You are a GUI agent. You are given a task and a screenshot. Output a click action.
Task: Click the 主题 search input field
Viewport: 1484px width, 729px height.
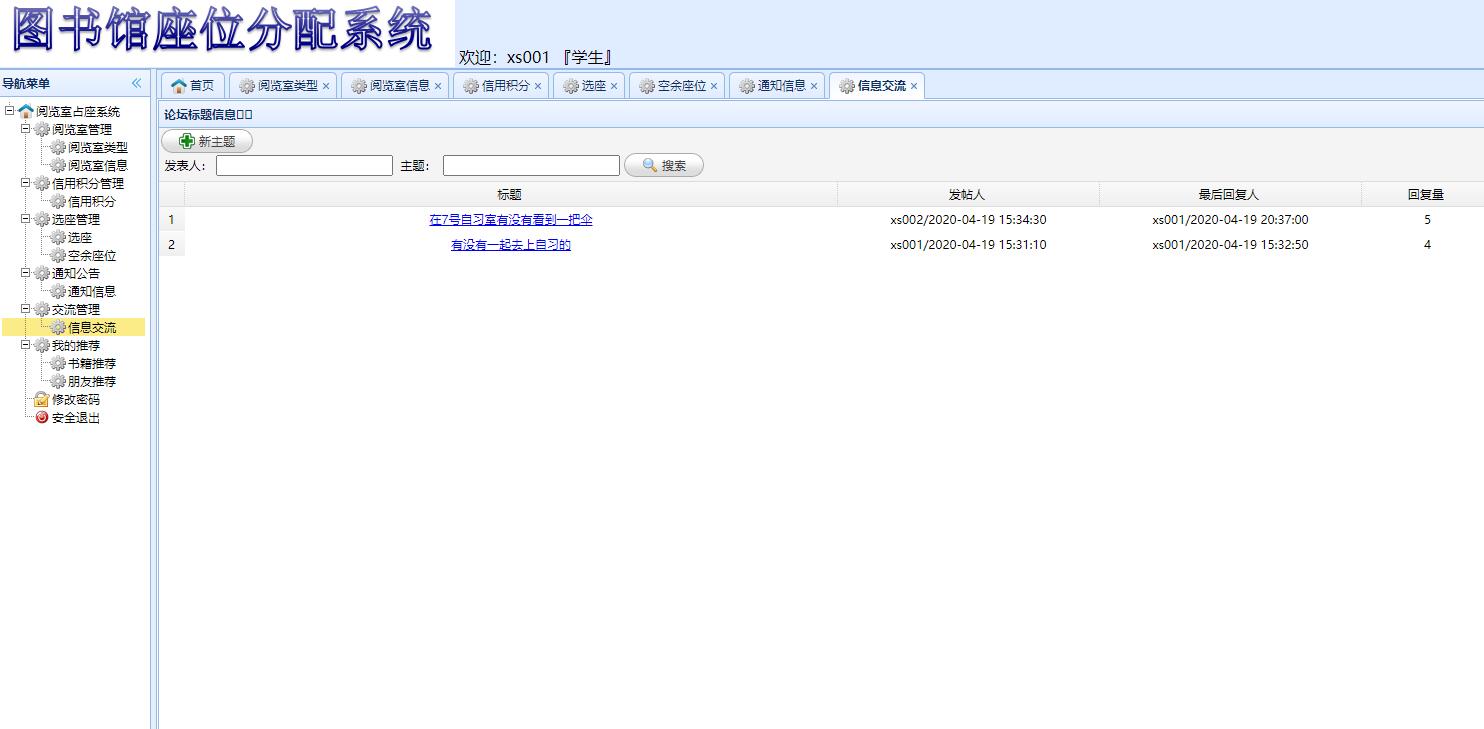pos(530,165)
